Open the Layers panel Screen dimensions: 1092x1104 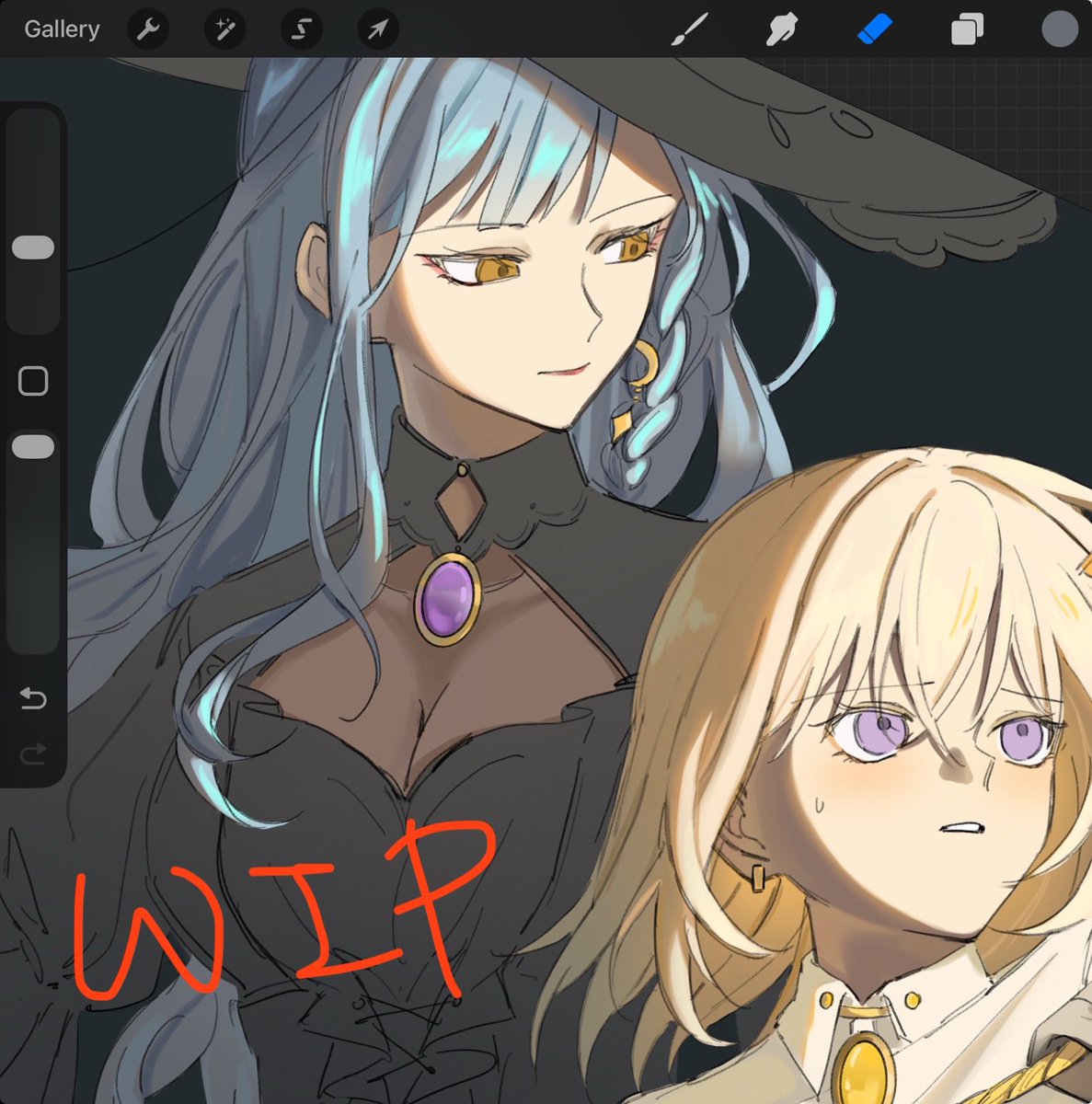967,29
